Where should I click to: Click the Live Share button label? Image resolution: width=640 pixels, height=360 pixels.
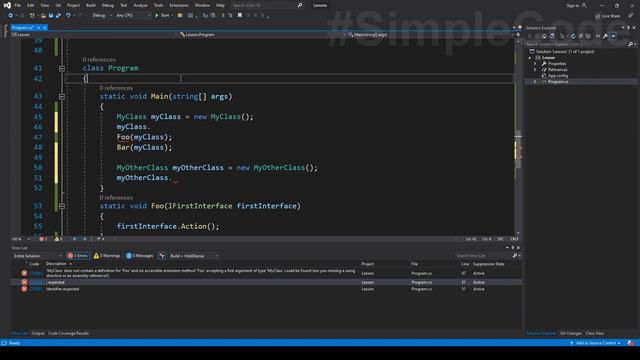click(611, 16)
